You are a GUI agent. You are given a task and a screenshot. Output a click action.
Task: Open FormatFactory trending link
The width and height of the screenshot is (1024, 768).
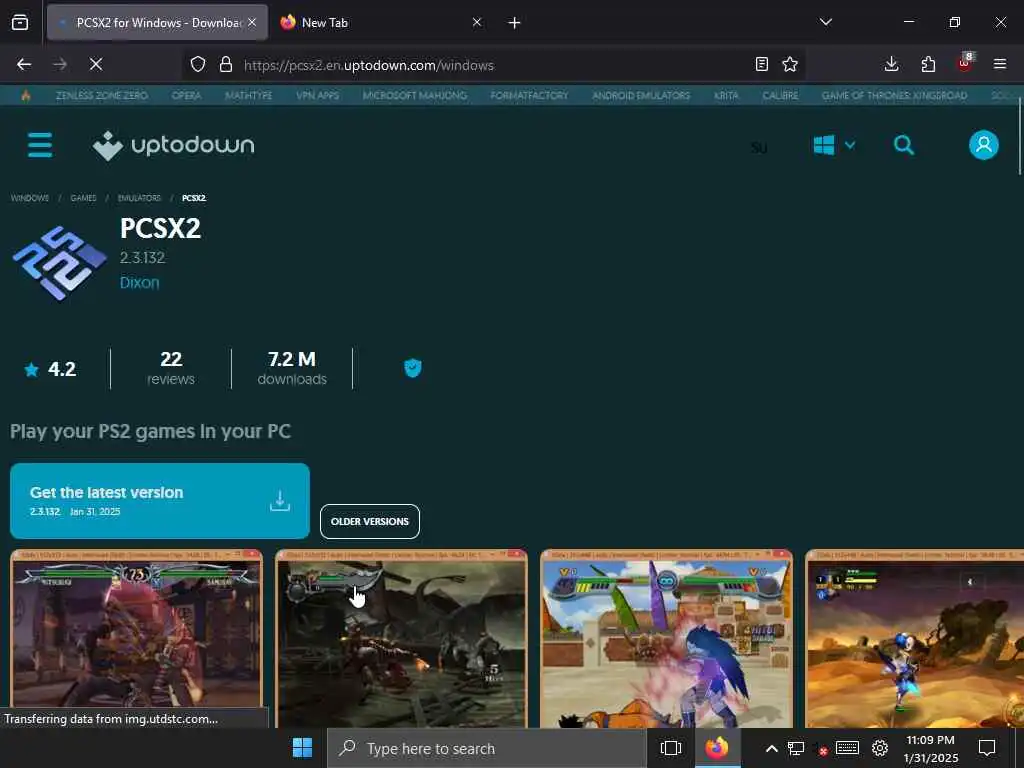tap(529, 95)
